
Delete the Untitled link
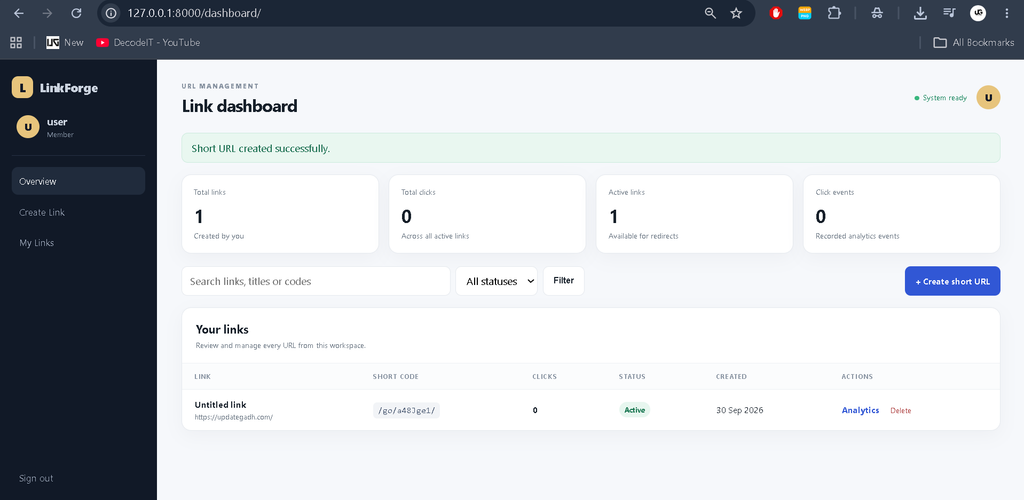click(x=901, y=411)
